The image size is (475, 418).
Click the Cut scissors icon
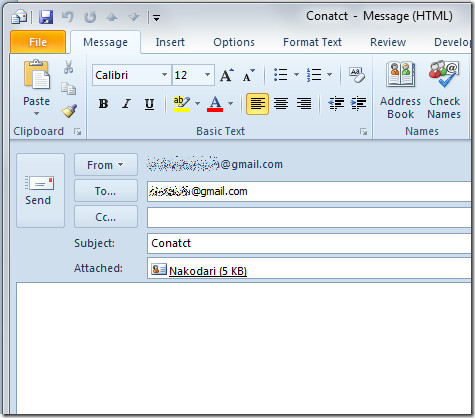tap(68, 67)
